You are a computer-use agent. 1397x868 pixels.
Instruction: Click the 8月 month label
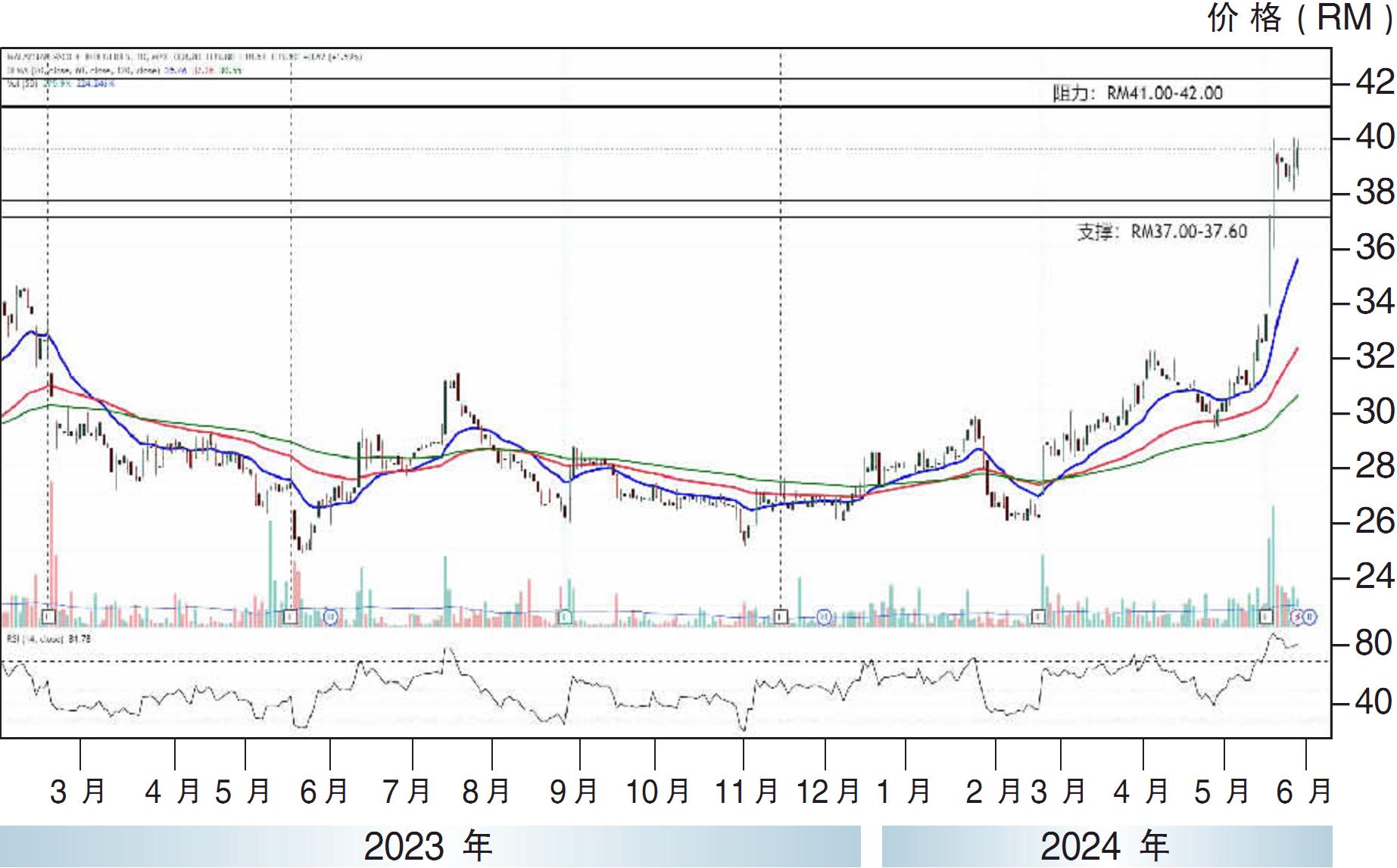pos(486,792)
